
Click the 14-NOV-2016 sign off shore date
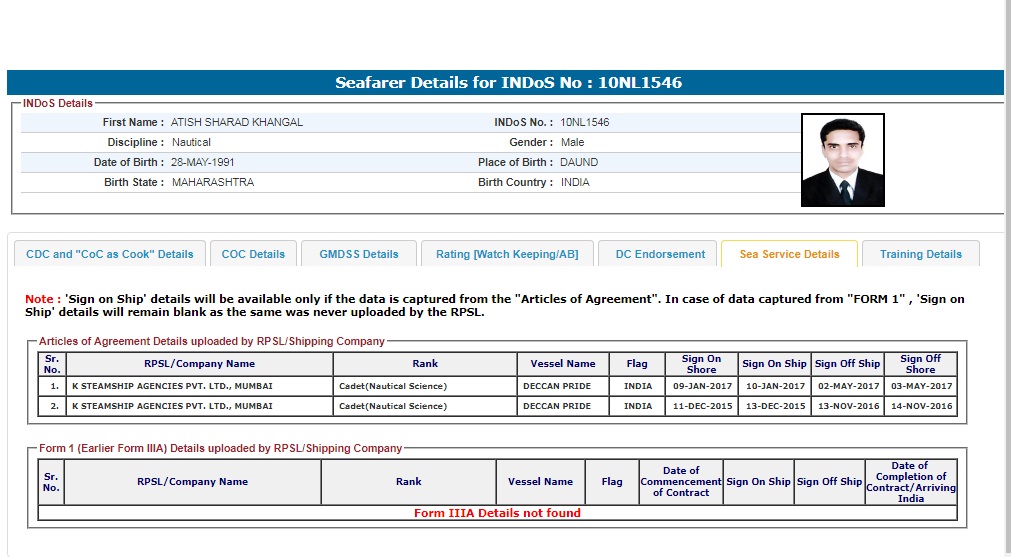[x=921, y=406]
